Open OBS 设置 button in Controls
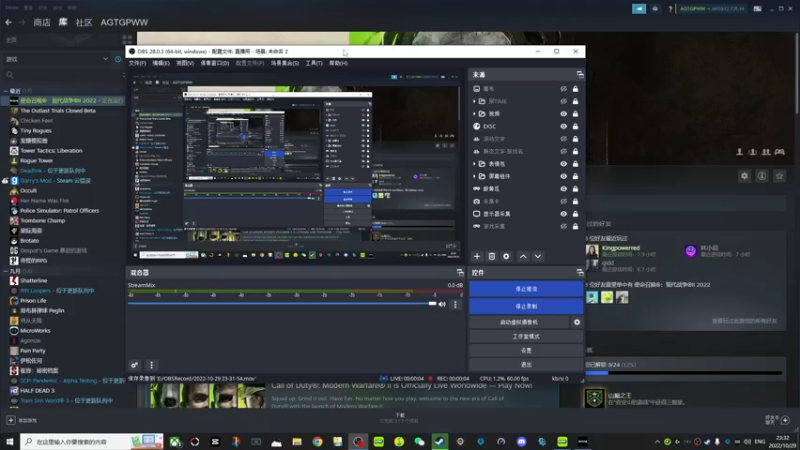The image size is (800, 450). point(526,351)
